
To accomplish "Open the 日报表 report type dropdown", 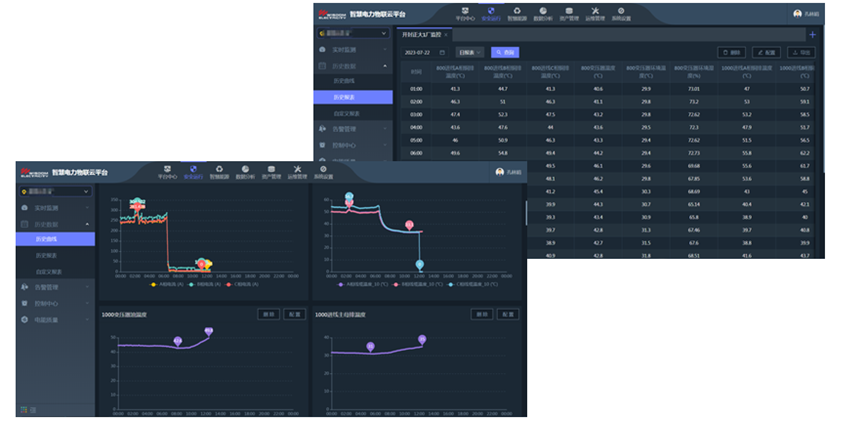I will pos(468,51).
